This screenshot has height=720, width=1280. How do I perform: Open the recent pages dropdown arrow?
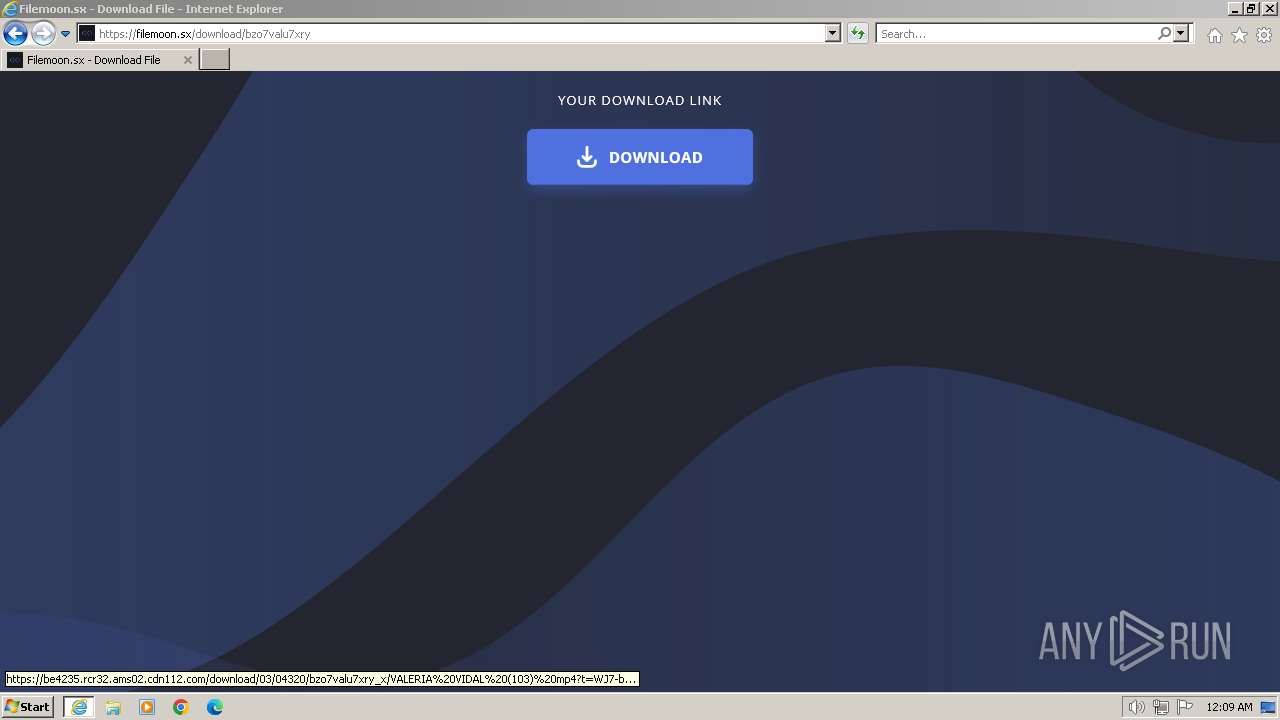click(x=65, y=34)
